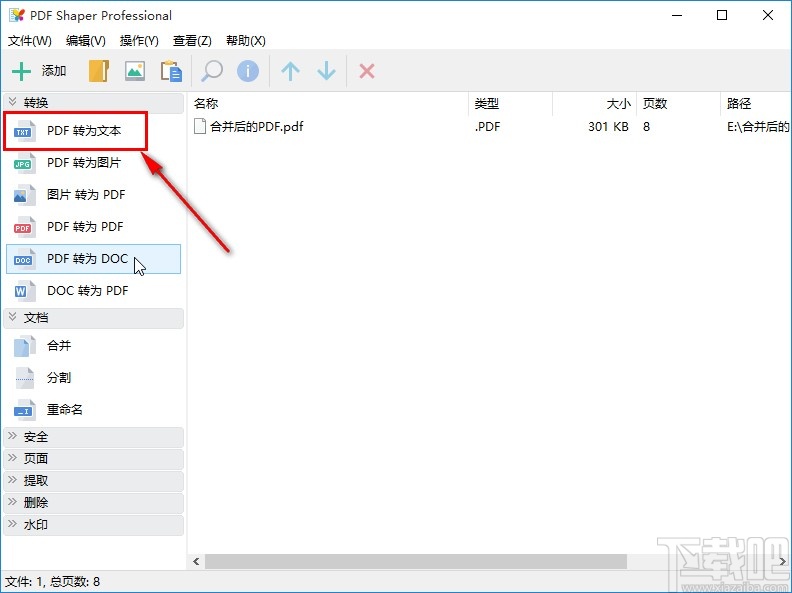Sort by the 类型 column header
This screenshot has width=792, height=593.
[510, 104]
